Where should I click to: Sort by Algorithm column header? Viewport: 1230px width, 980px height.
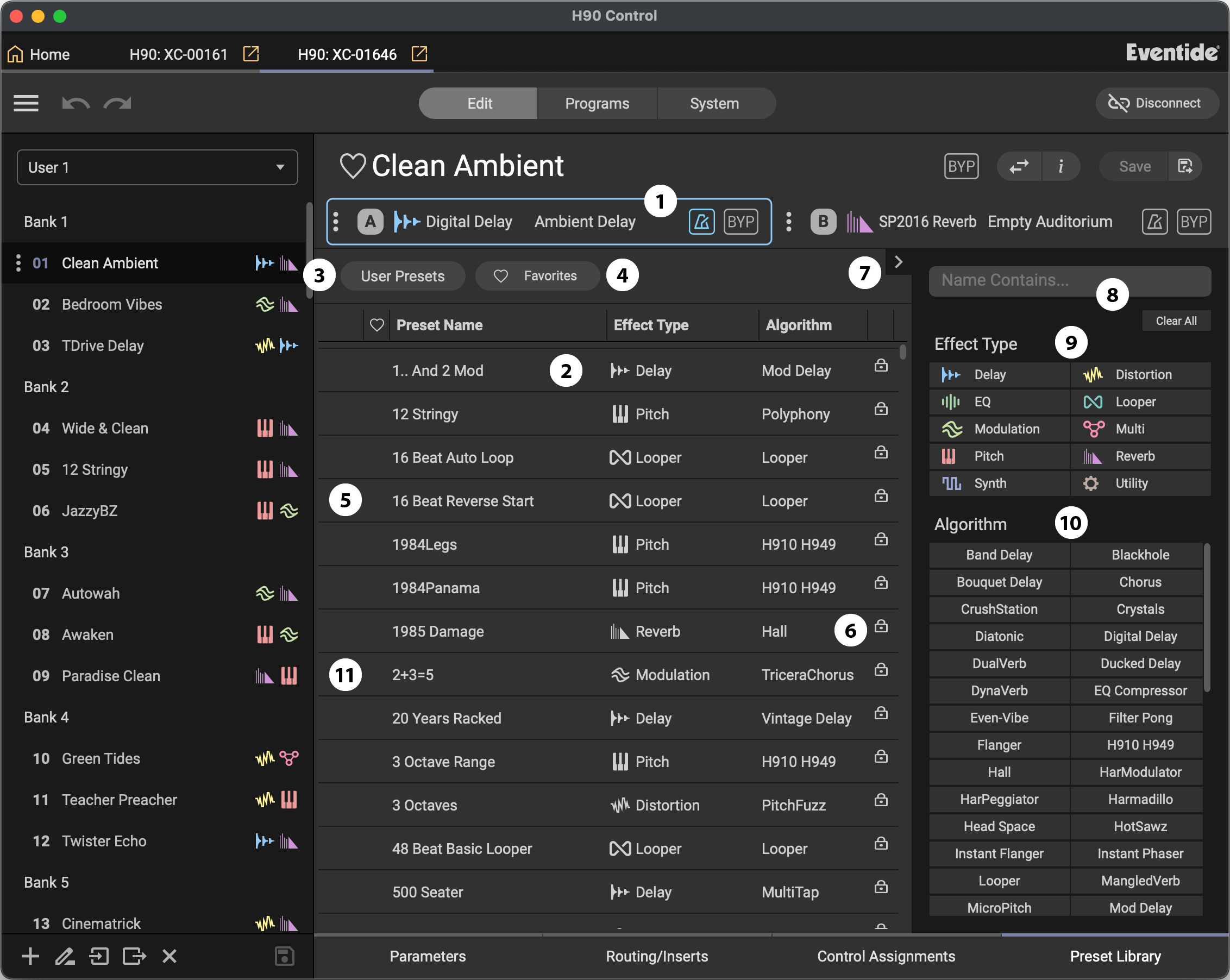[x=798, y=325]
